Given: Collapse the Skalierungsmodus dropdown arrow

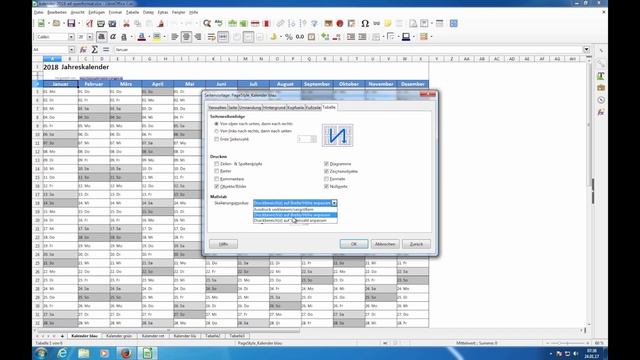Looking at the screenshot, I should tap(334, 203).
